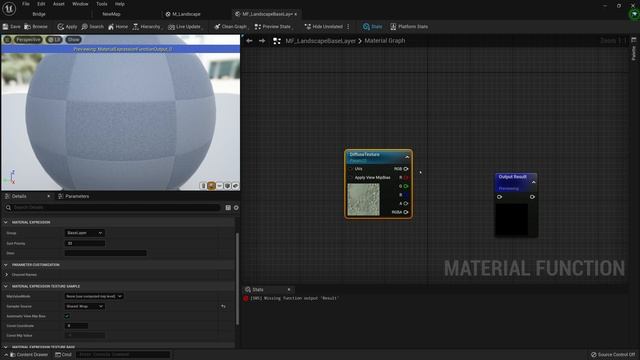Toggle Preview State in toolbar
Image resolution: width=640 pixels, height=360 pixels.
tap(273, 27)
